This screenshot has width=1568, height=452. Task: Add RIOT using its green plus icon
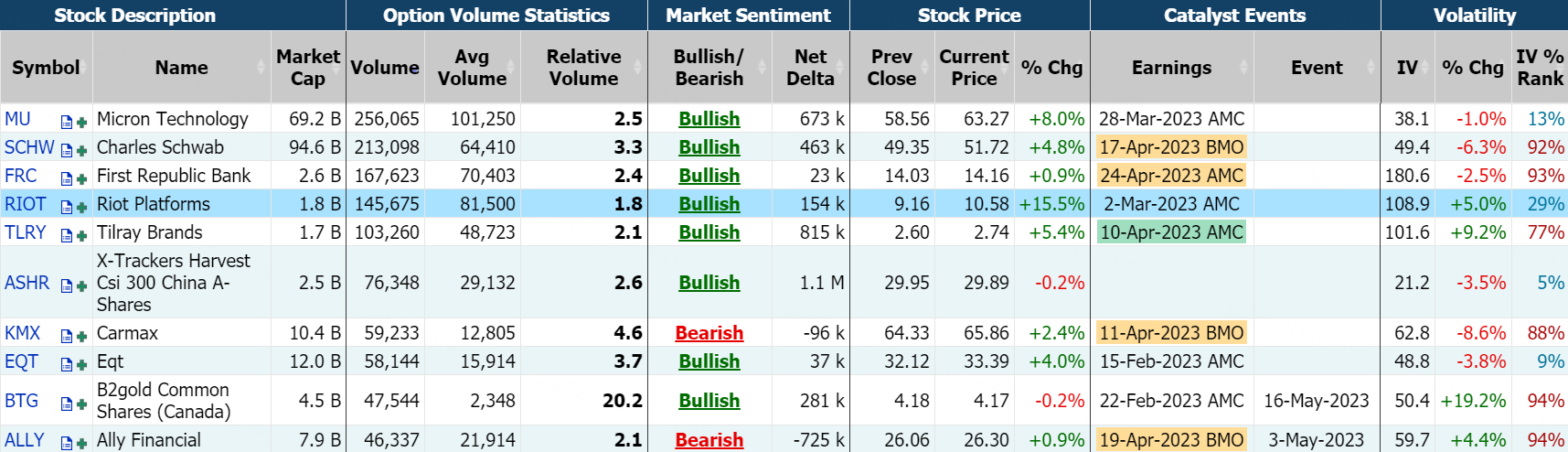(x=81, y=207)
